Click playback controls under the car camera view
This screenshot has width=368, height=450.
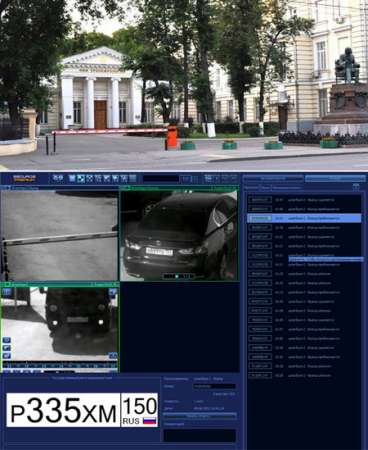coord(178,276)
